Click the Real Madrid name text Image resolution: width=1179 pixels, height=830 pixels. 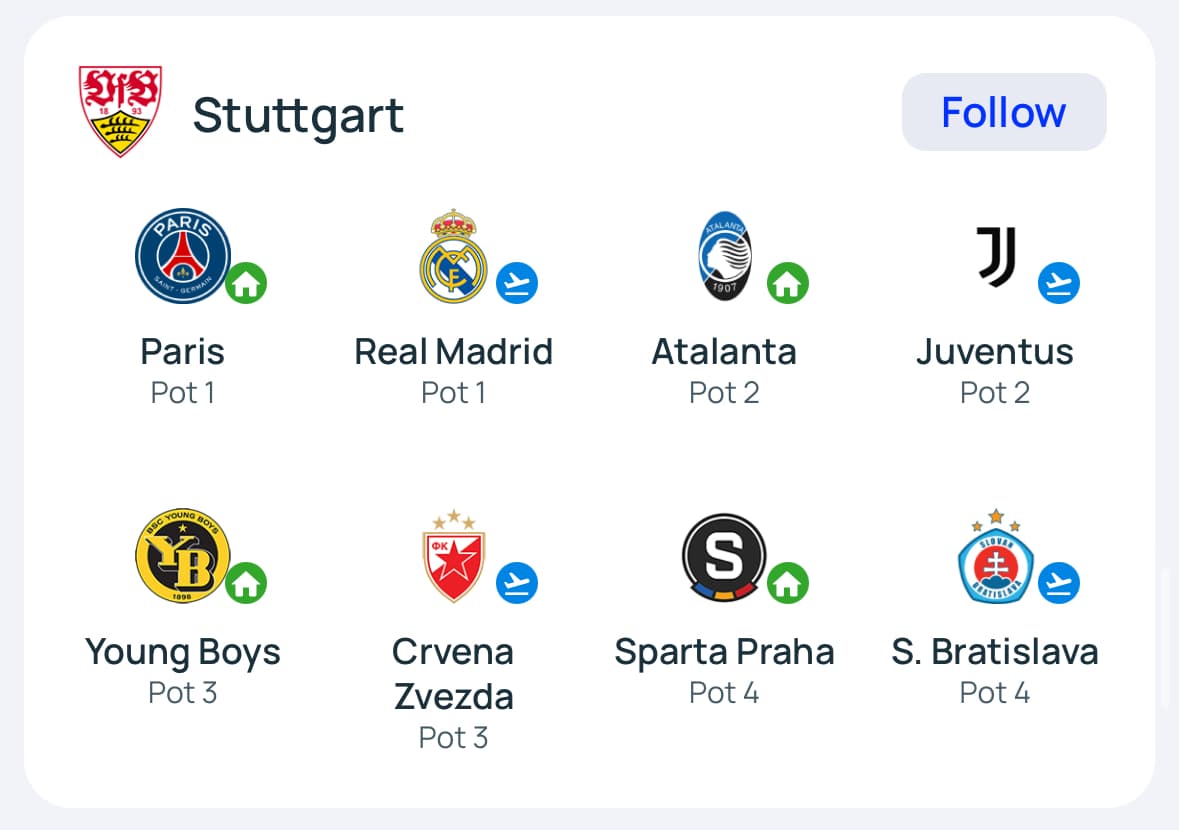[453, 352]
